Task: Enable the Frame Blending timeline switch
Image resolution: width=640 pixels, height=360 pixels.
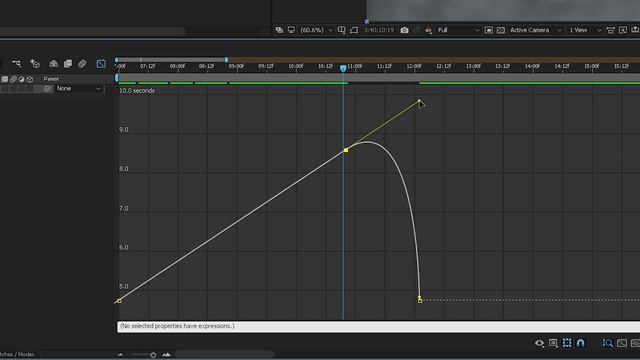Action: 68,64
